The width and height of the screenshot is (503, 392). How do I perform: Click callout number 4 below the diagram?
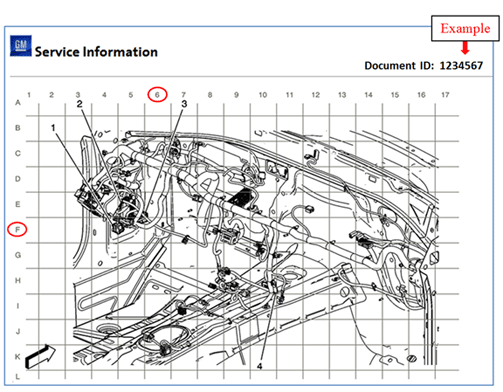click(x=260, y=366)
